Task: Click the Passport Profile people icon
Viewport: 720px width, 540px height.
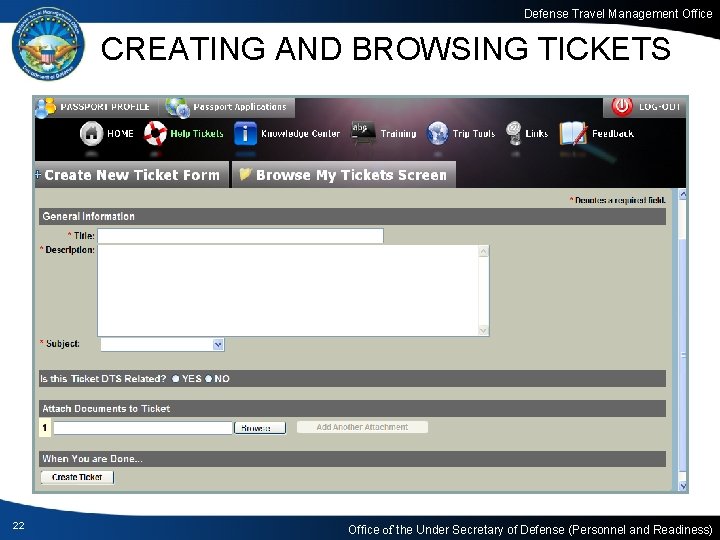Action: click(x=45, y=108)
